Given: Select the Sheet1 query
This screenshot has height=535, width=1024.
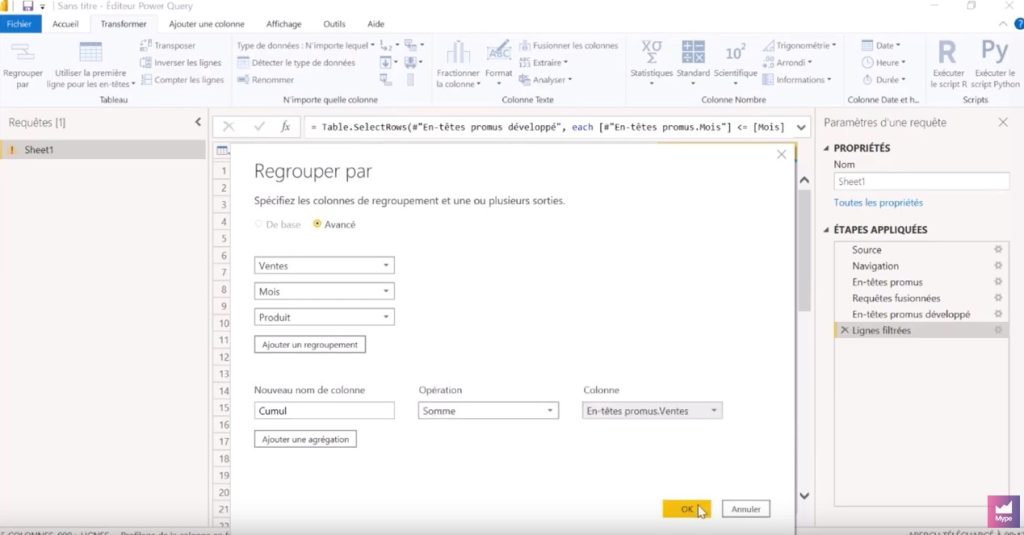Looking at the screenshot, I should pos(103,150).
